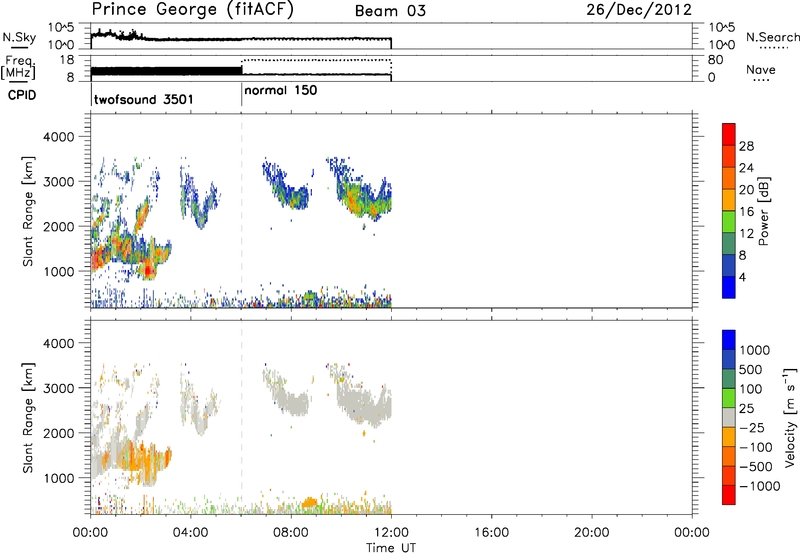
Task: Click the 'Nave' legend label
Action: point(761,70)
